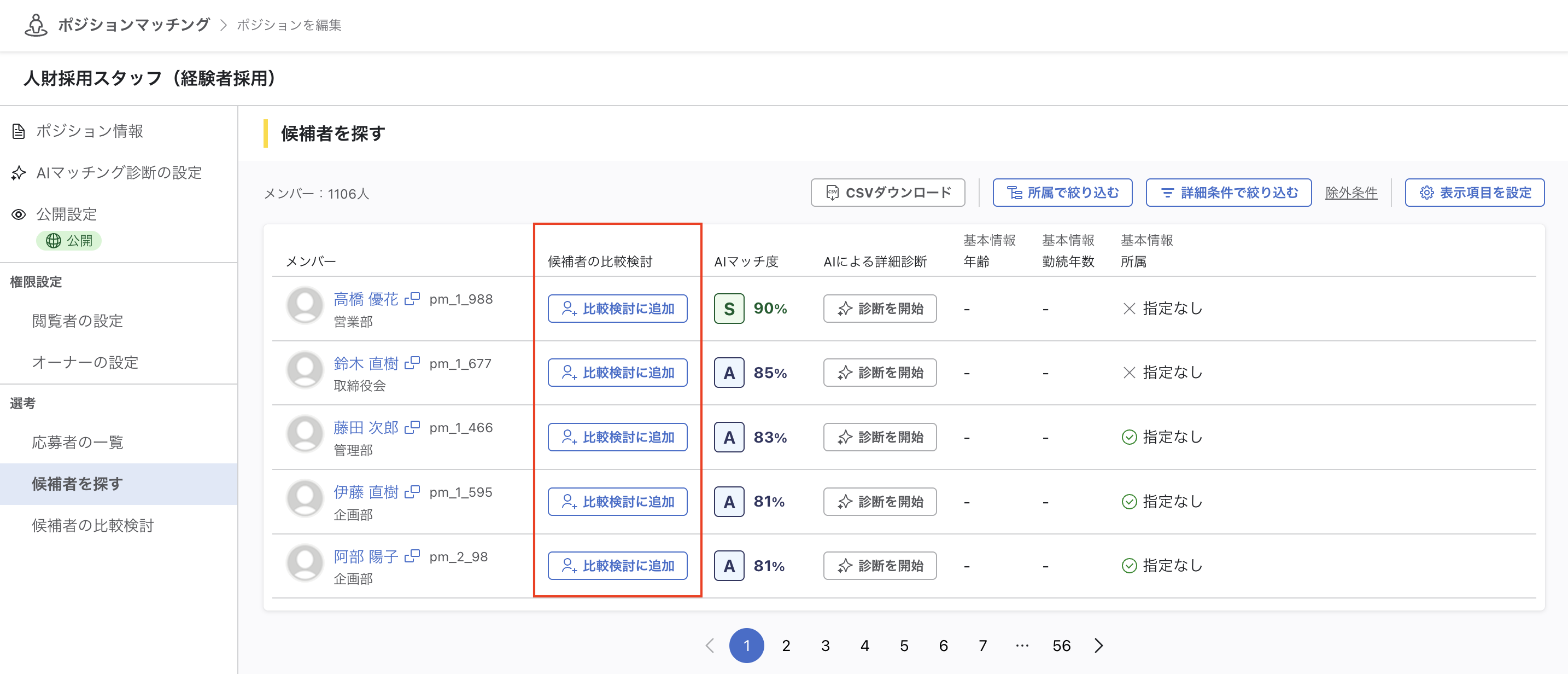Click the S rank badge for 高橋 優花

coord(729,309)
